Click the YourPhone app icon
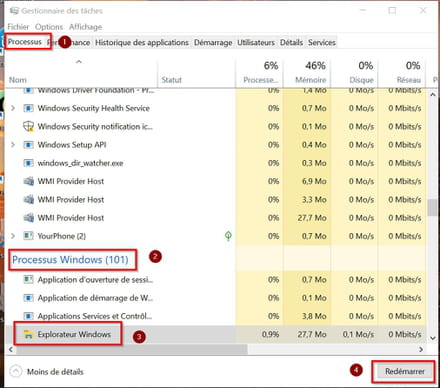This screenshot has height=388, width=440. pos(28,236)
